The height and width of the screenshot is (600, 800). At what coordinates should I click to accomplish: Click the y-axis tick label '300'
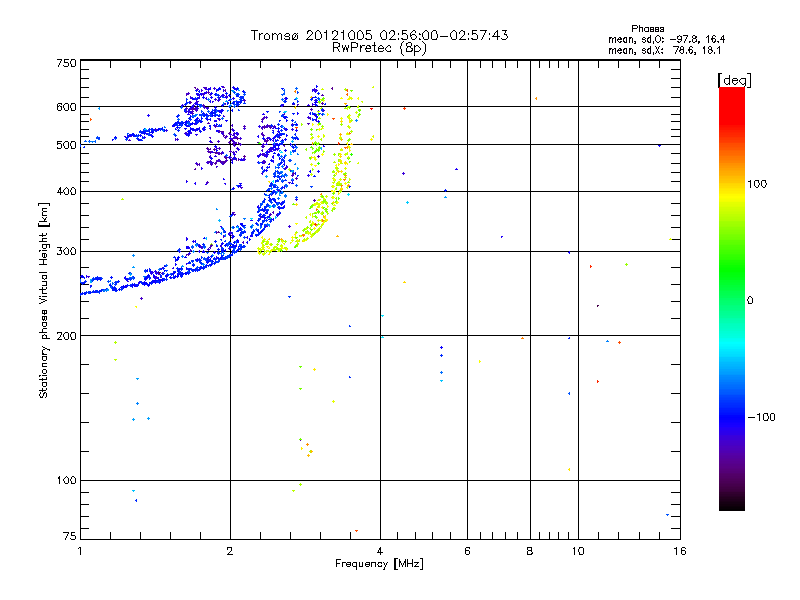(x=66, y=252)
